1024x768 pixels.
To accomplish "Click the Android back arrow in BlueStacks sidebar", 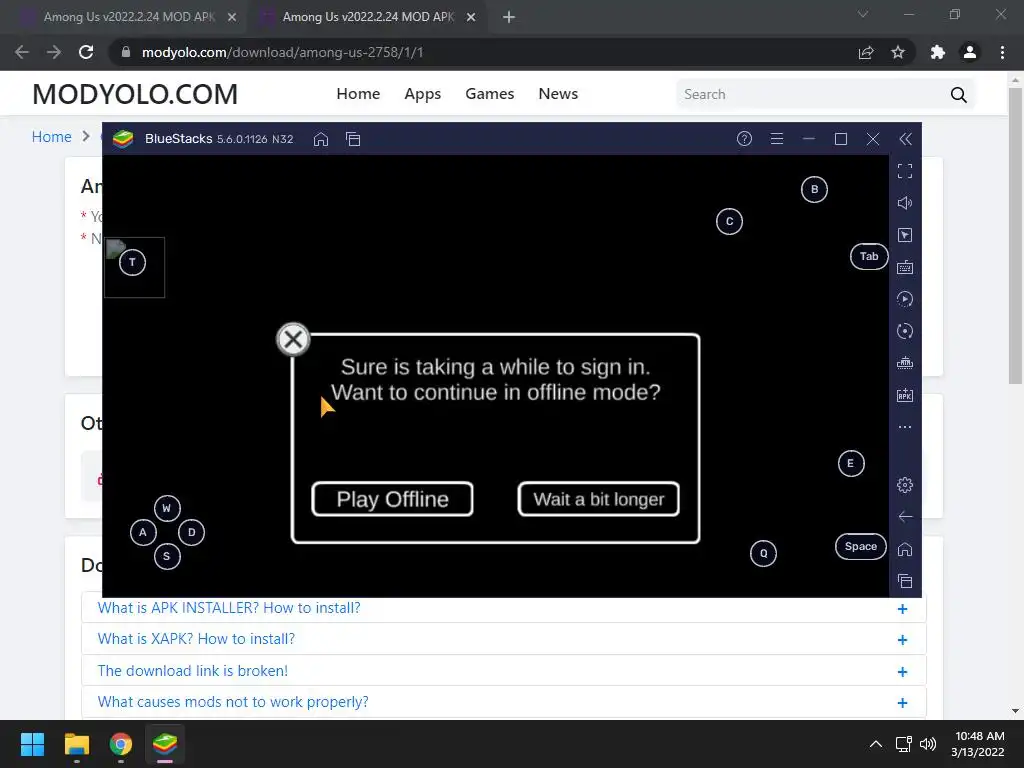I will 904,517.
